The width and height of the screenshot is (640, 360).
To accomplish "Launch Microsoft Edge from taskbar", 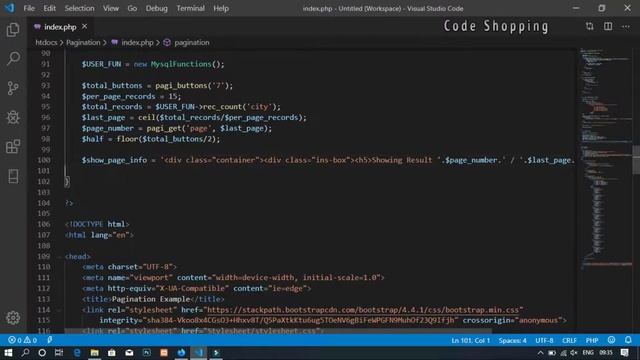I will coord(77,353).
